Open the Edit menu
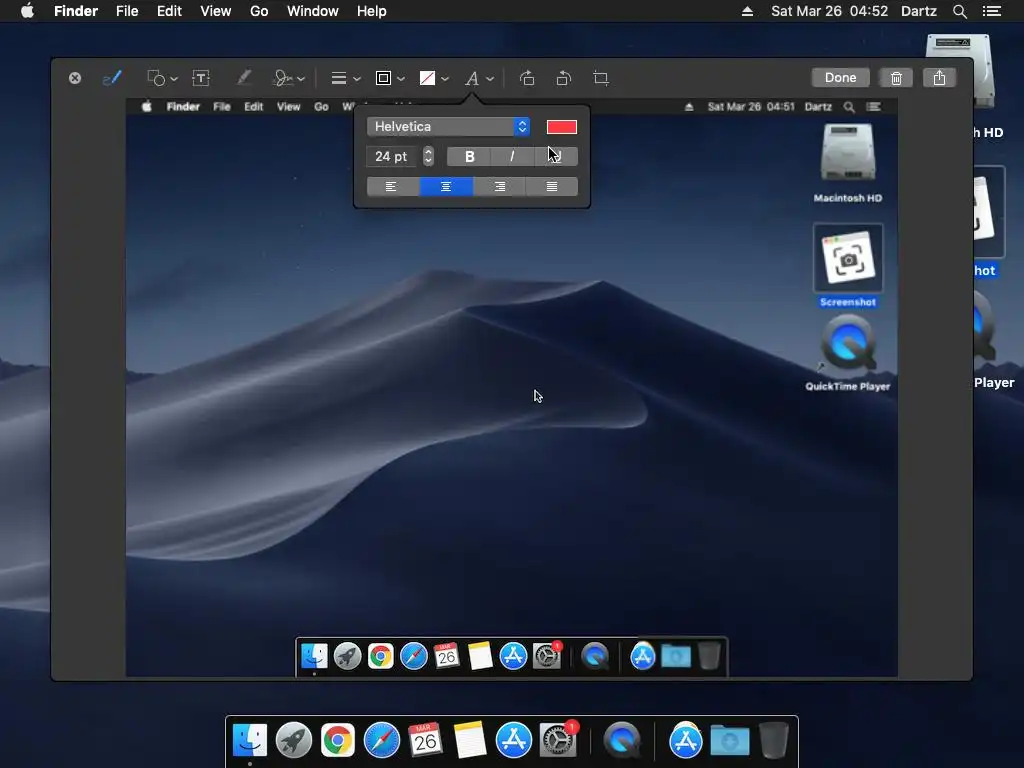The height and width of the screenshot is (768, 1024). [169, 11]
